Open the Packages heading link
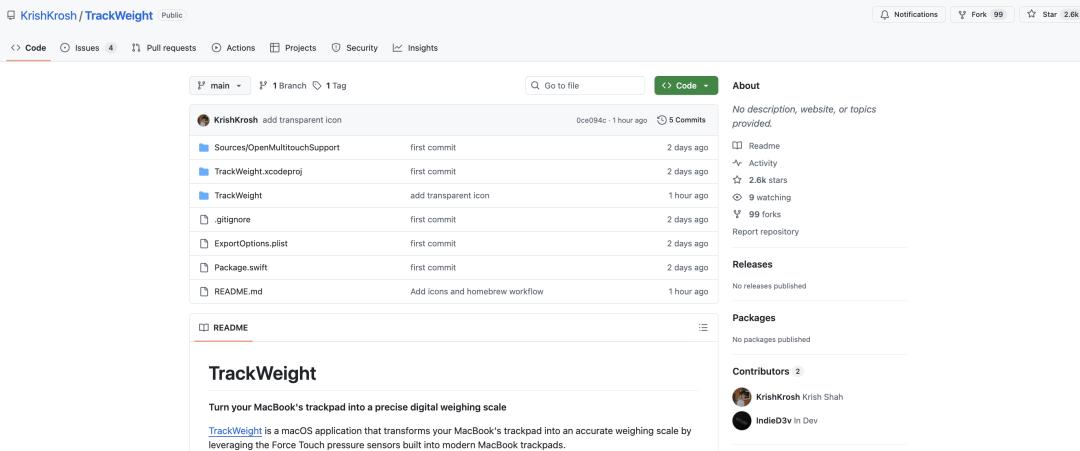 click(754, 318)
